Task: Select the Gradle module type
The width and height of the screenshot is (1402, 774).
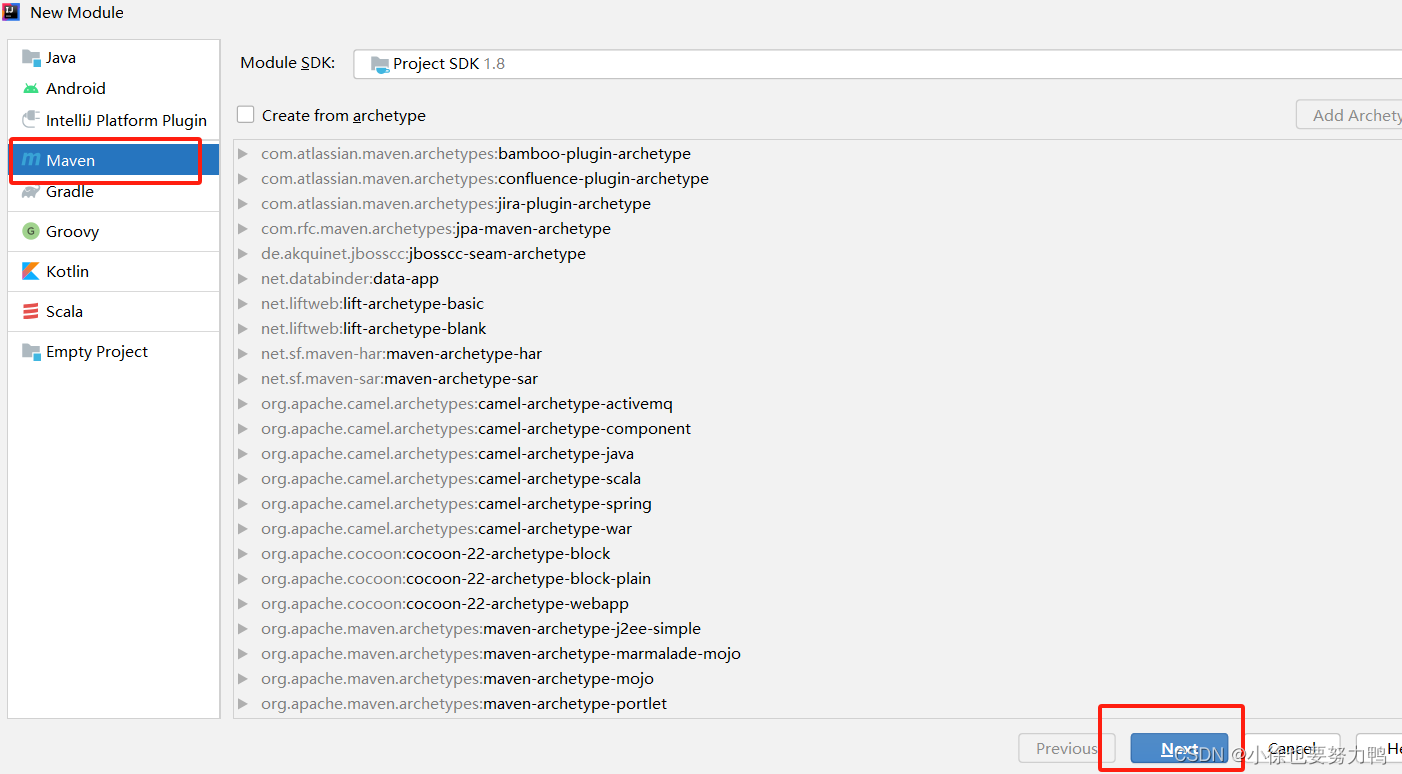Action: (114, 191)
